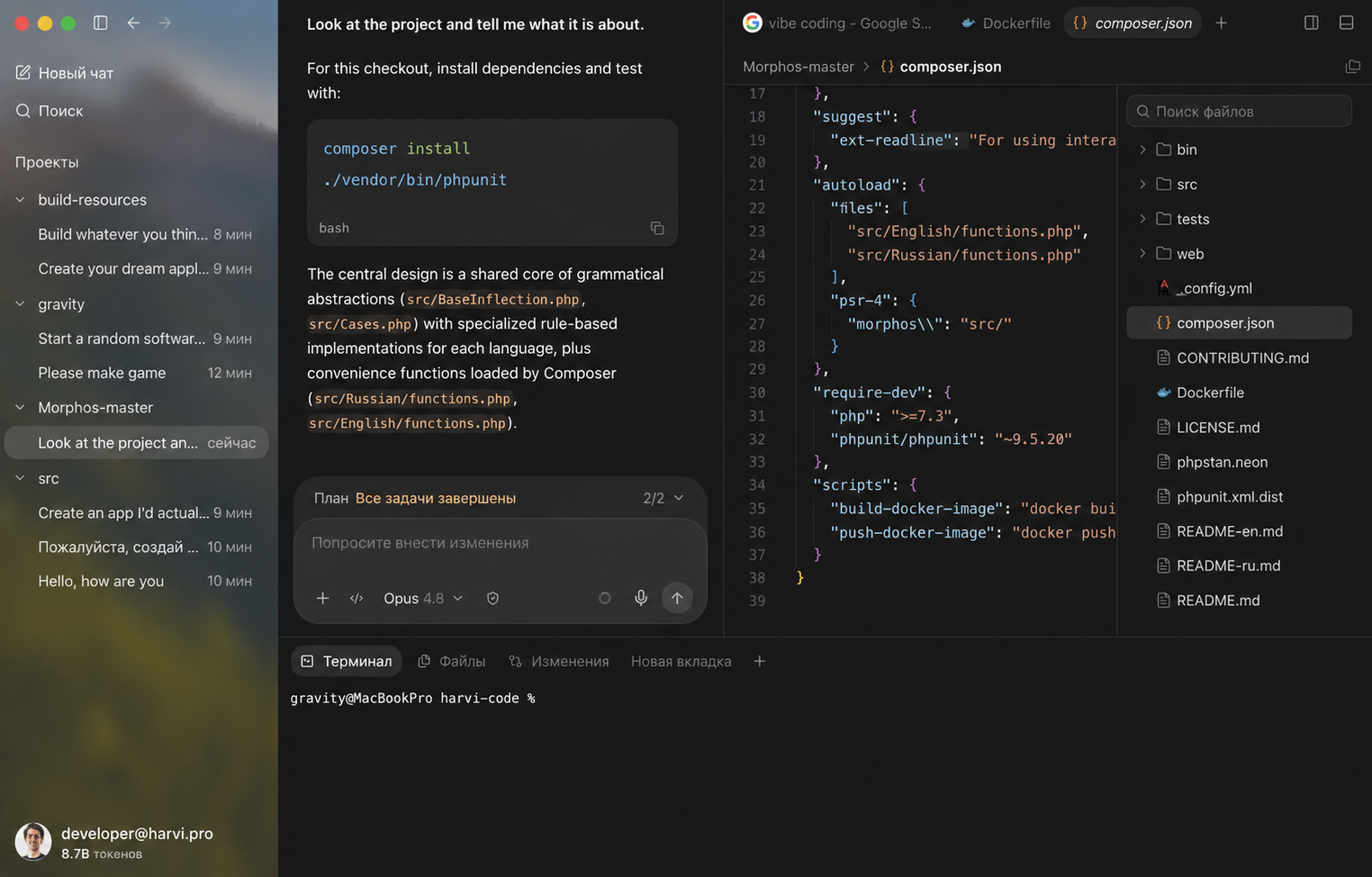1372x877 pixels.
Task: Open src/BaseInflection.php link in chat
Action: (492, 300)
